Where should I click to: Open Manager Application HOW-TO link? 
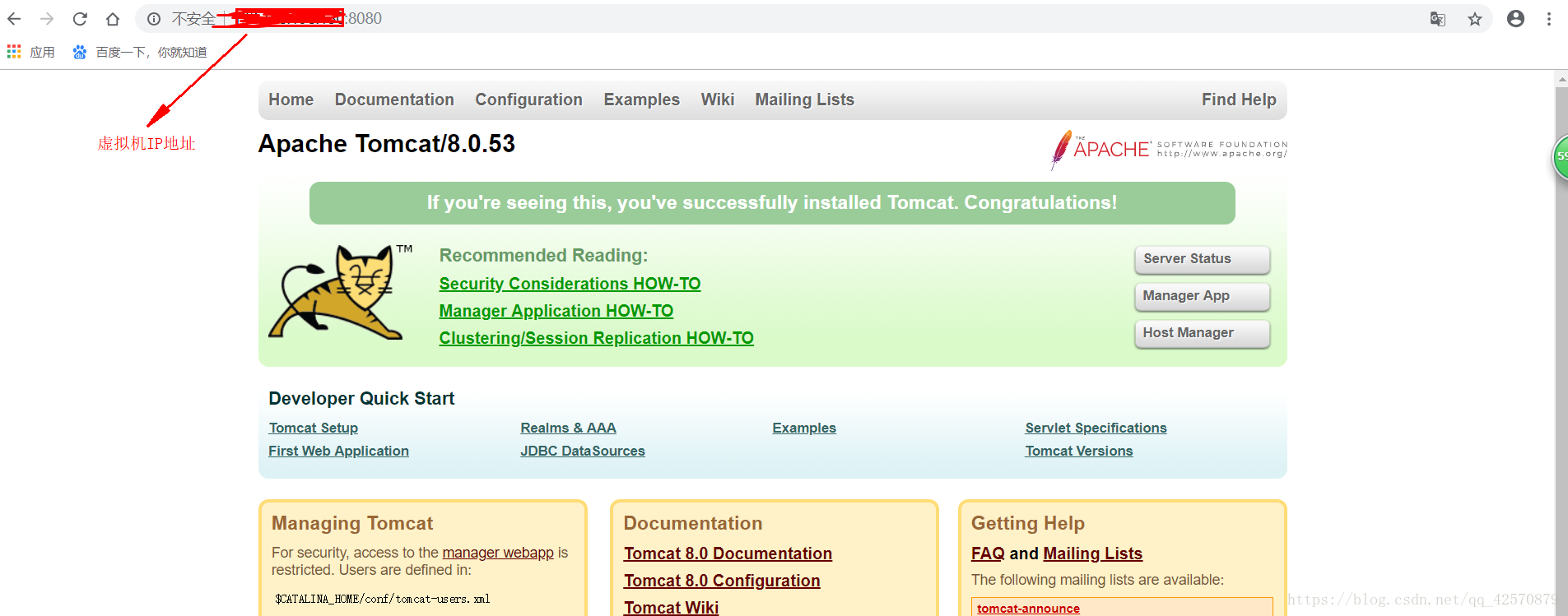click(x=556, y=311)
